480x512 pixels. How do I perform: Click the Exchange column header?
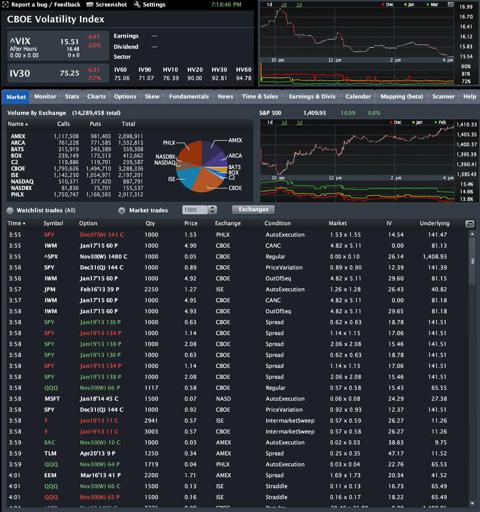228,223
